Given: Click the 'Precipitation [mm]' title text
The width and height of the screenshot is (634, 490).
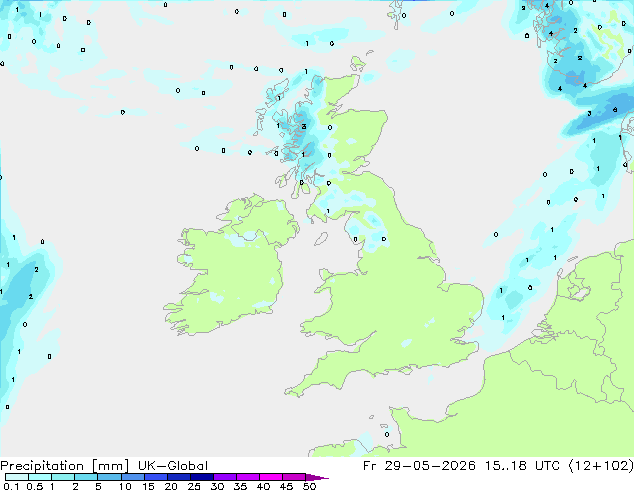Looking at the screenshot, I should [x=65, y=466].
